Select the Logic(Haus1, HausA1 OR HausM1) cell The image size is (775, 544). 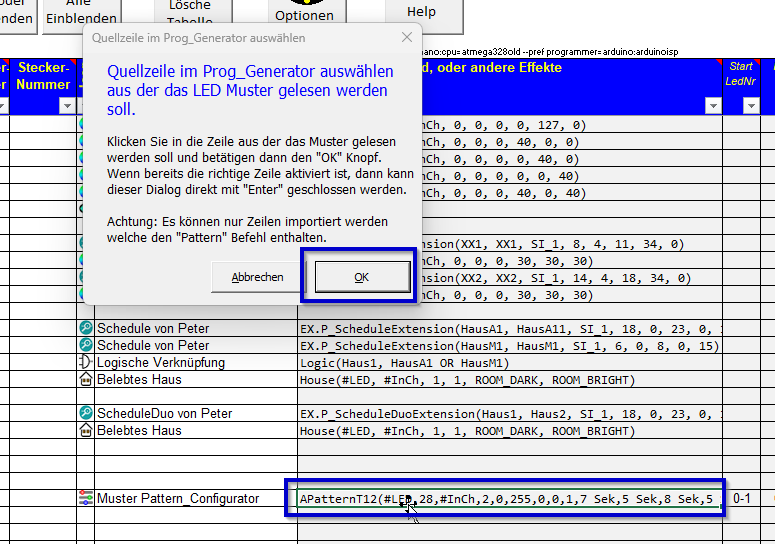508,363
